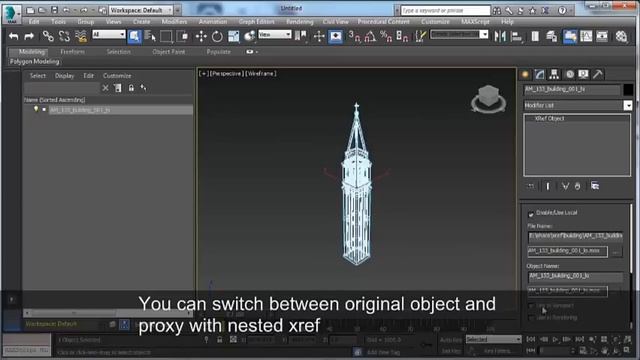
Task: Click Remove Modifier trash icon
Action: (x=577, y=186)
